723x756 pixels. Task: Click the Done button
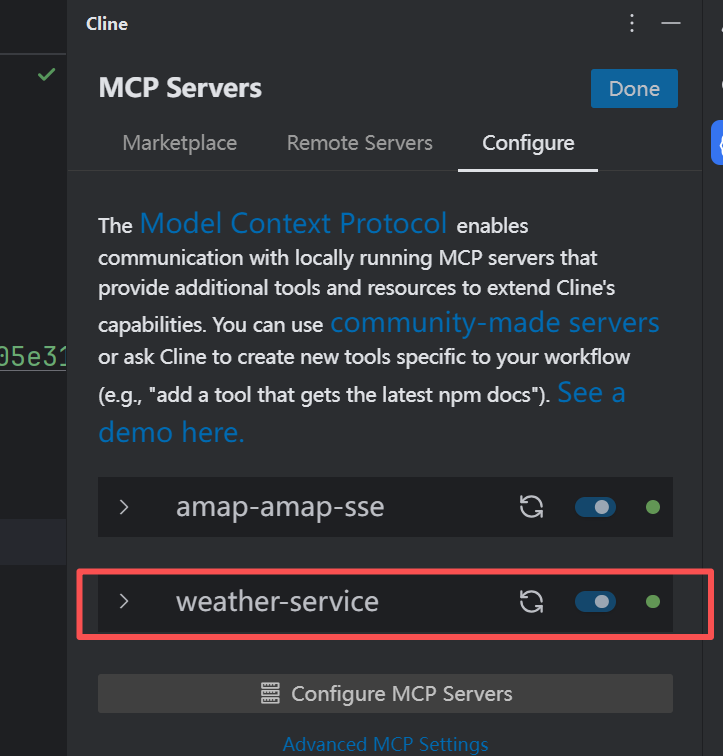pyautogui.click(x=634, y=88)
